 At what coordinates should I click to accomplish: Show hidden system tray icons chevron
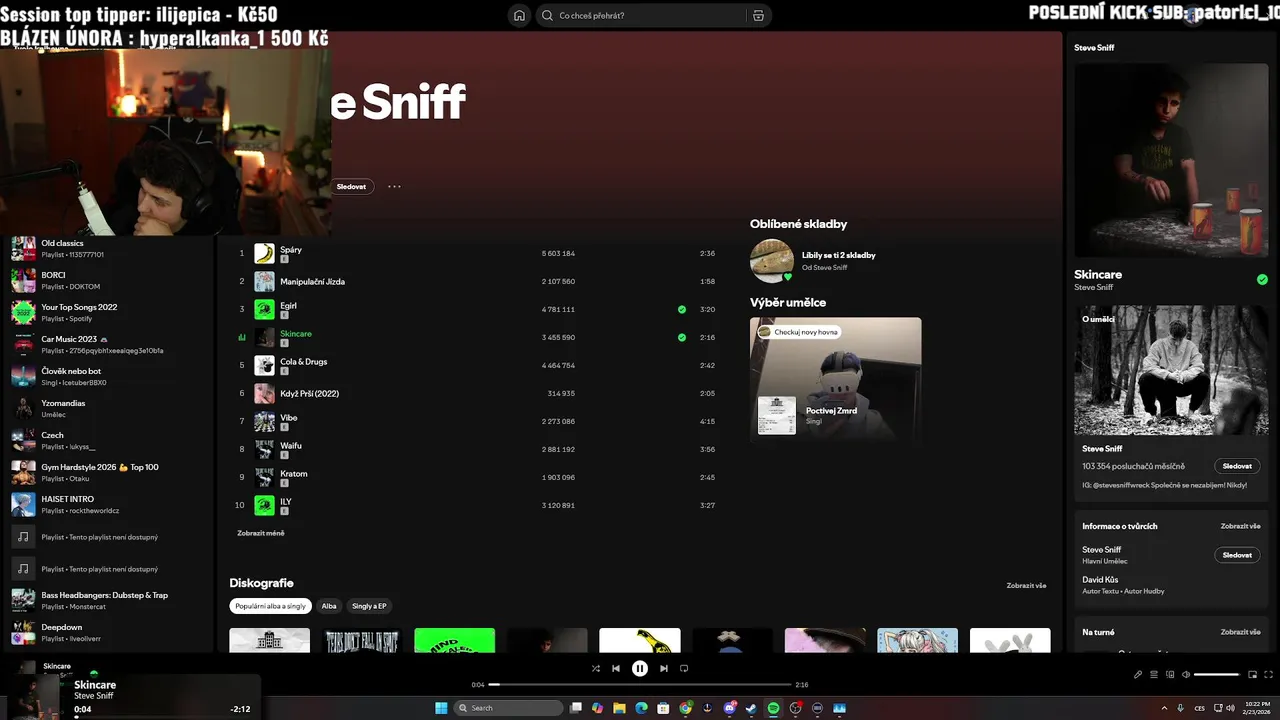(x=1164, y=708)
